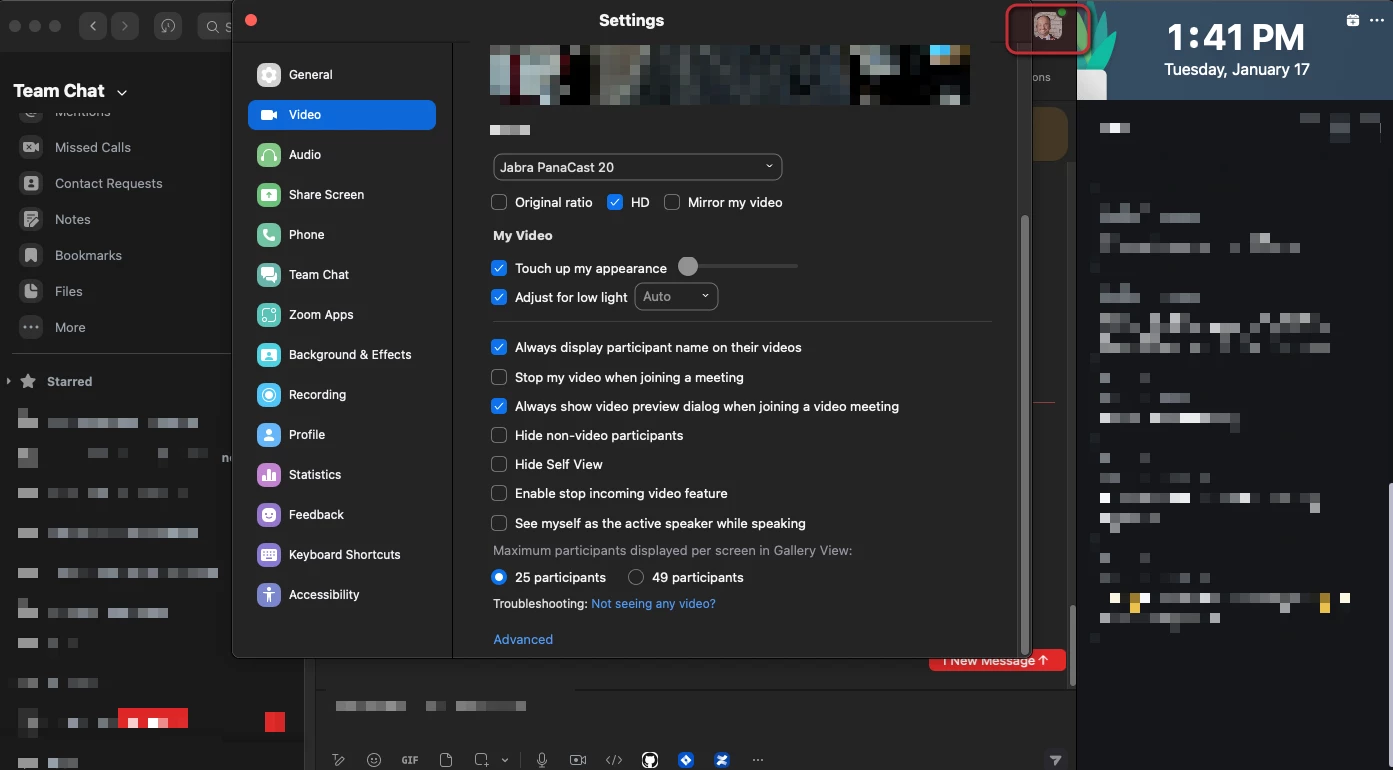
Task: Open Keyboard Shortcuts settings icon
Action: point(268,555)
